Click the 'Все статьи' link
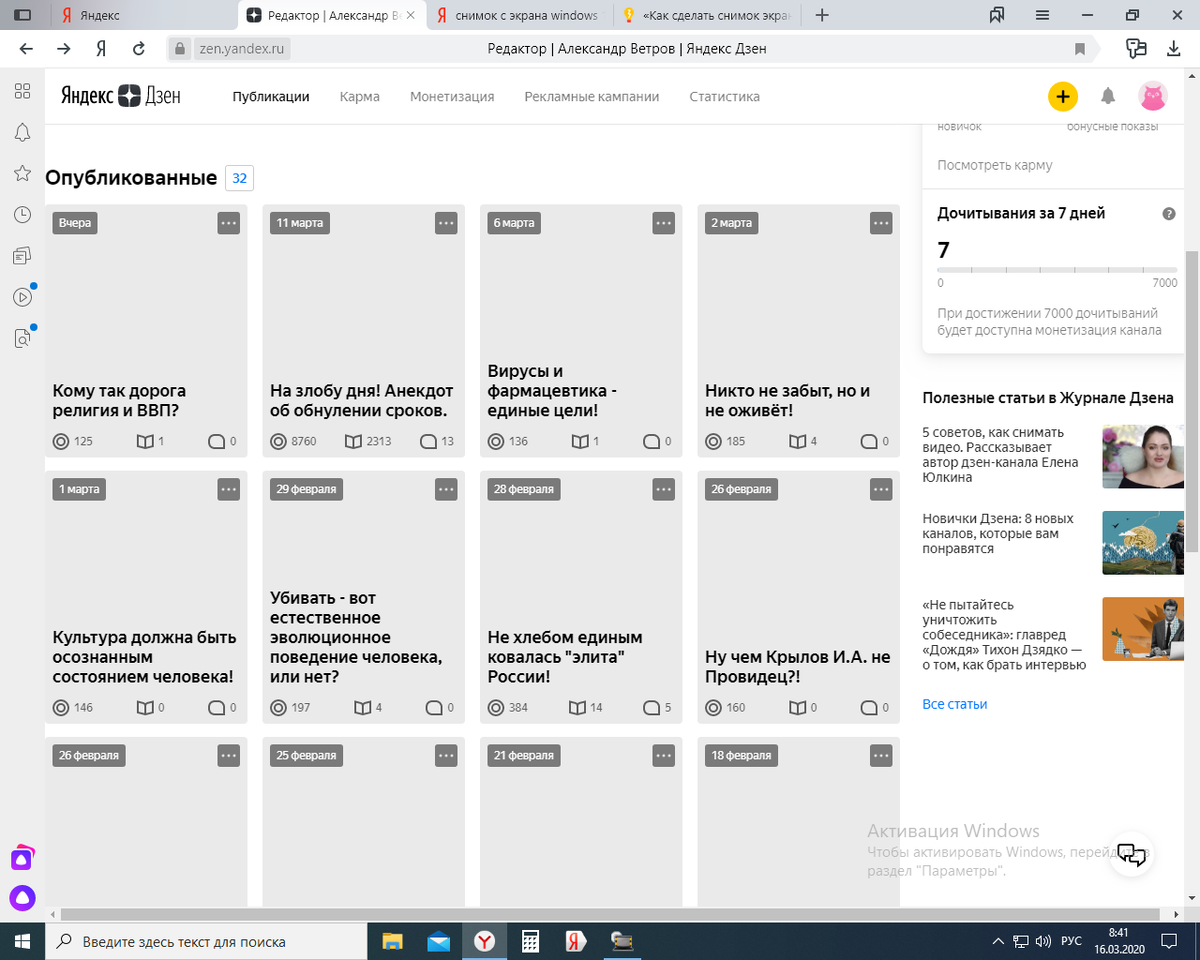 tap(955, 704)
